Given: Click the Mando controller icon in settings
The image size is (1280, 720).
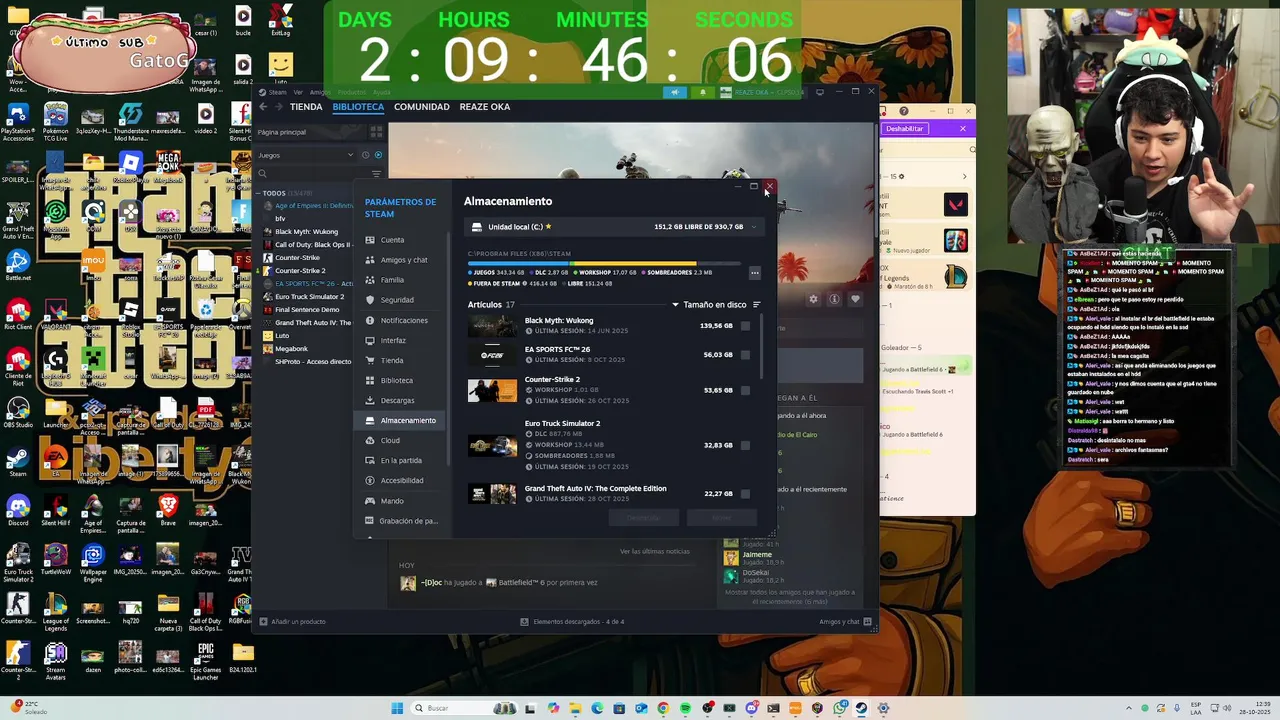Looking at the screenshot, I should 370,500.
